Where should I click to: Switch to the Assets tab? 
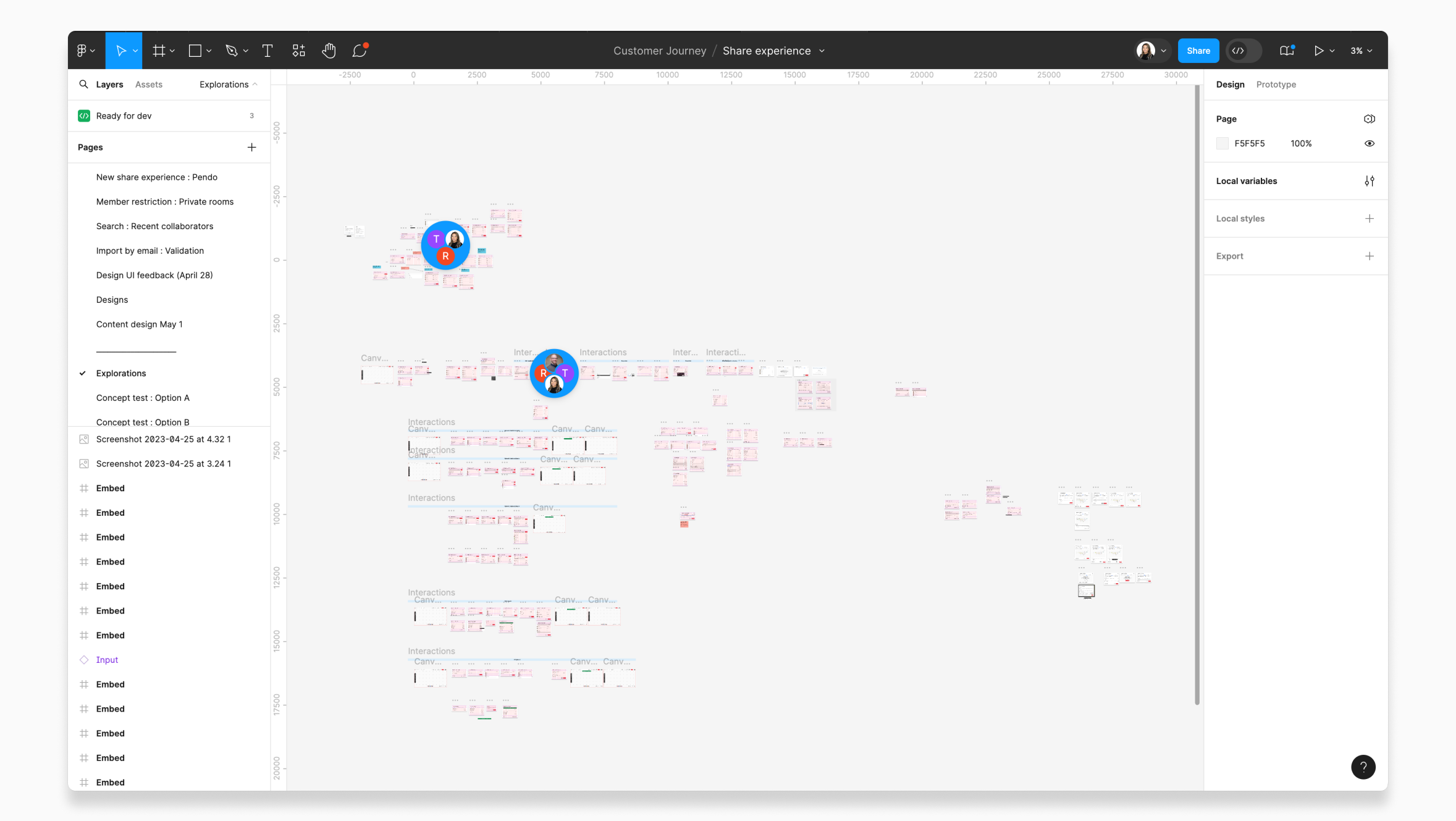tap(149, 85)
